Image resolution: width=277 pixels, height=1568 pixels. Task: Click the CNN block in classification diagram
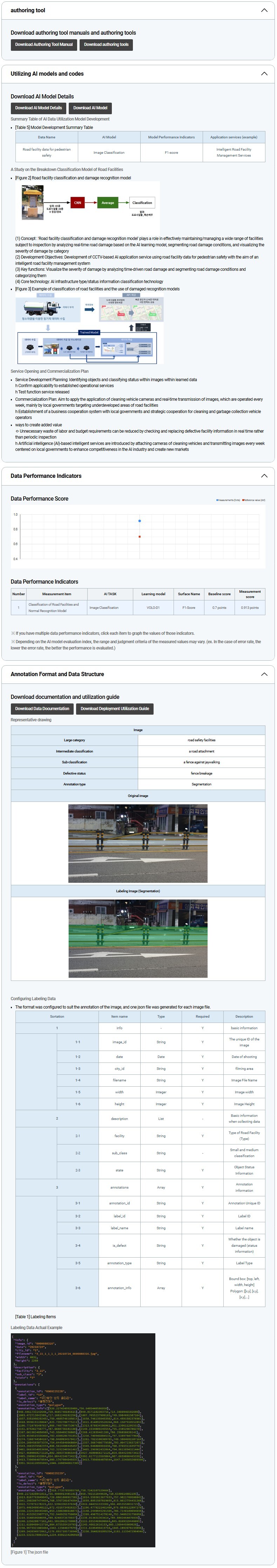[77, 203]
